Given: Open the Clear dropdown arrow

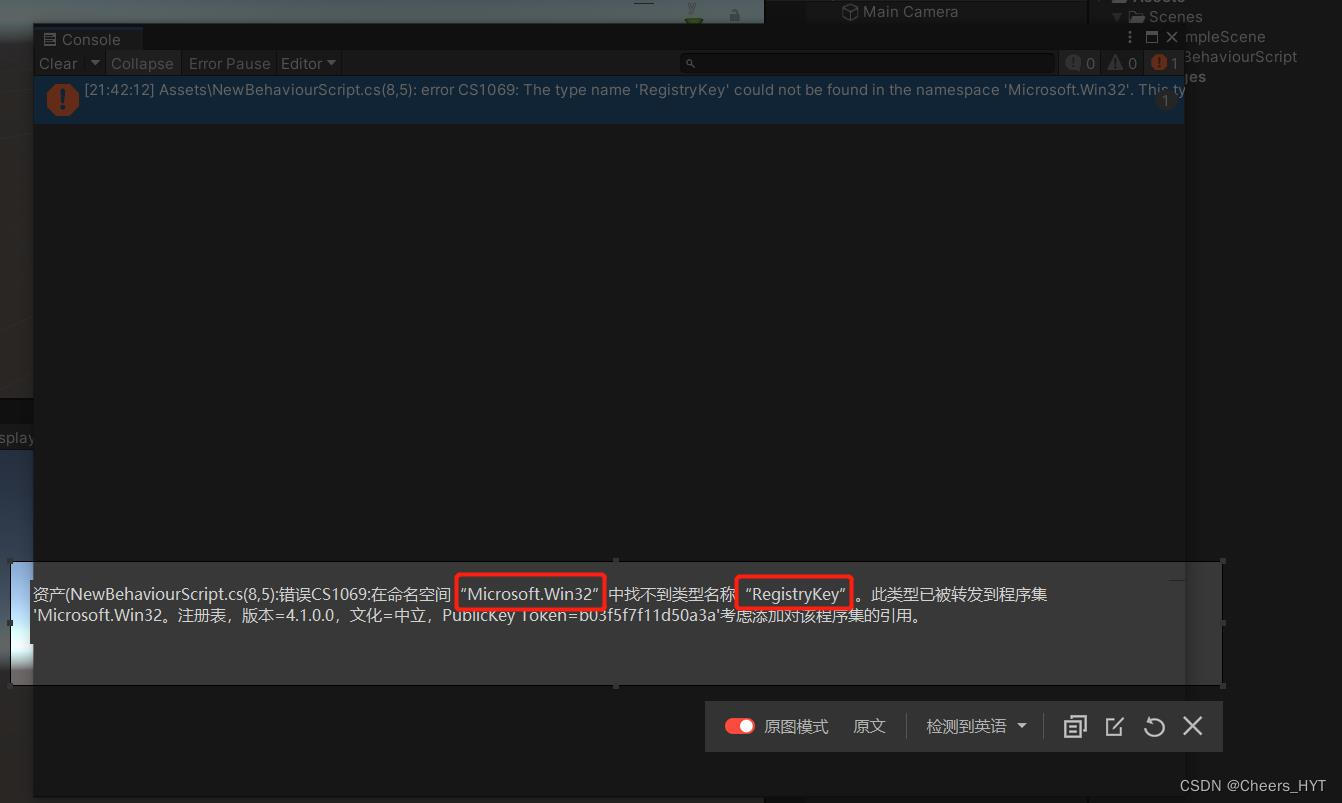Looking at the screenshot, I should pos(95,62).
